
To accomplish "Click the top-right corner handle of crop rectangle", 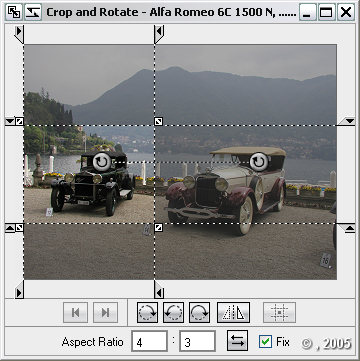I will point(159,122).
